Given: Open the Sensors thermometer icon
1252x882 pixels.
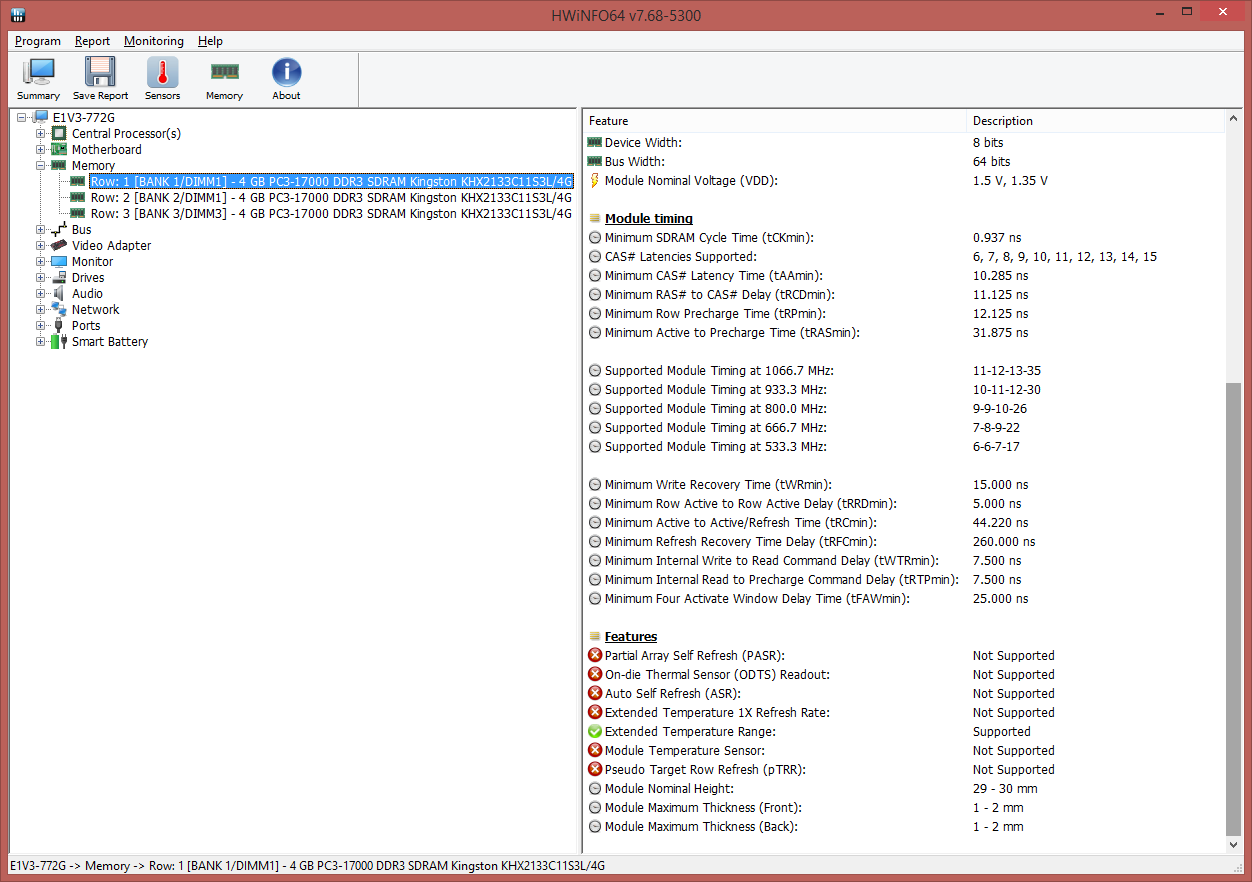Looking at the screenshot, I should 163,72.
